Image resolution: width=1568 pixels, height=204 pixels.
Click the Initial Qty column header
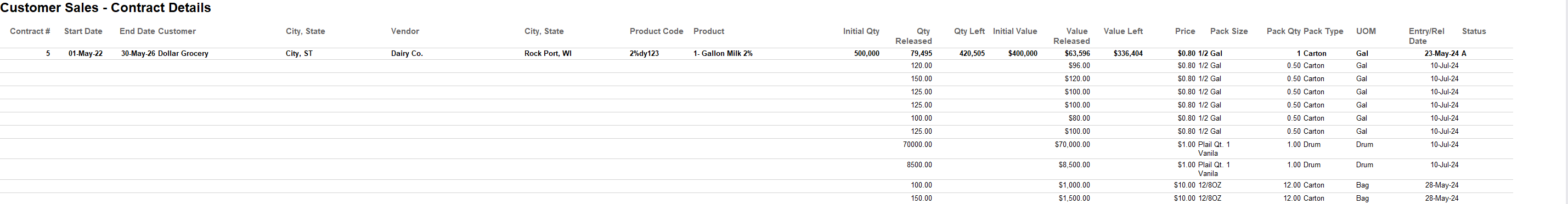(861, 31)
